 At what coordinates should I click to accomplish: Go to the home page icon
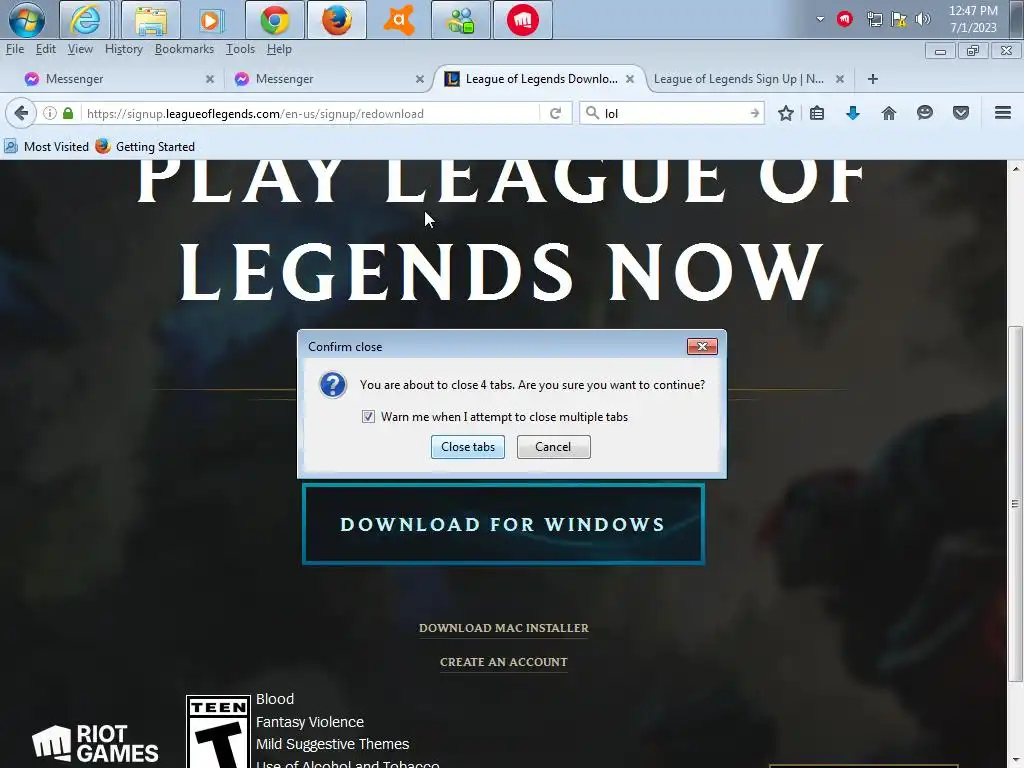888,113
